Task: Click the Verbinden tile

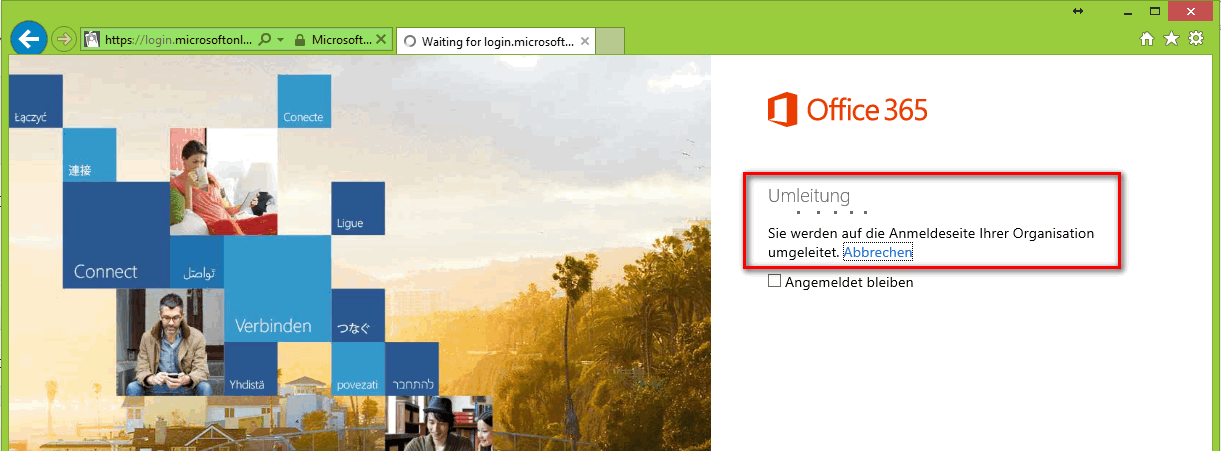Action: tap(277, 289)
